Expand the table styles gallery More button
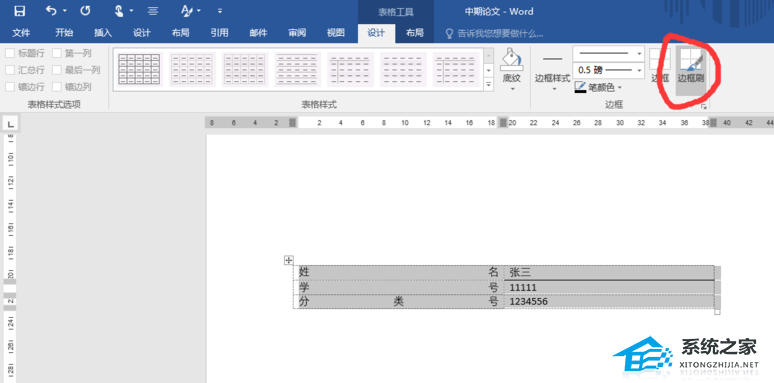Screen dimensions: 774x383 [x=489, y=85]
